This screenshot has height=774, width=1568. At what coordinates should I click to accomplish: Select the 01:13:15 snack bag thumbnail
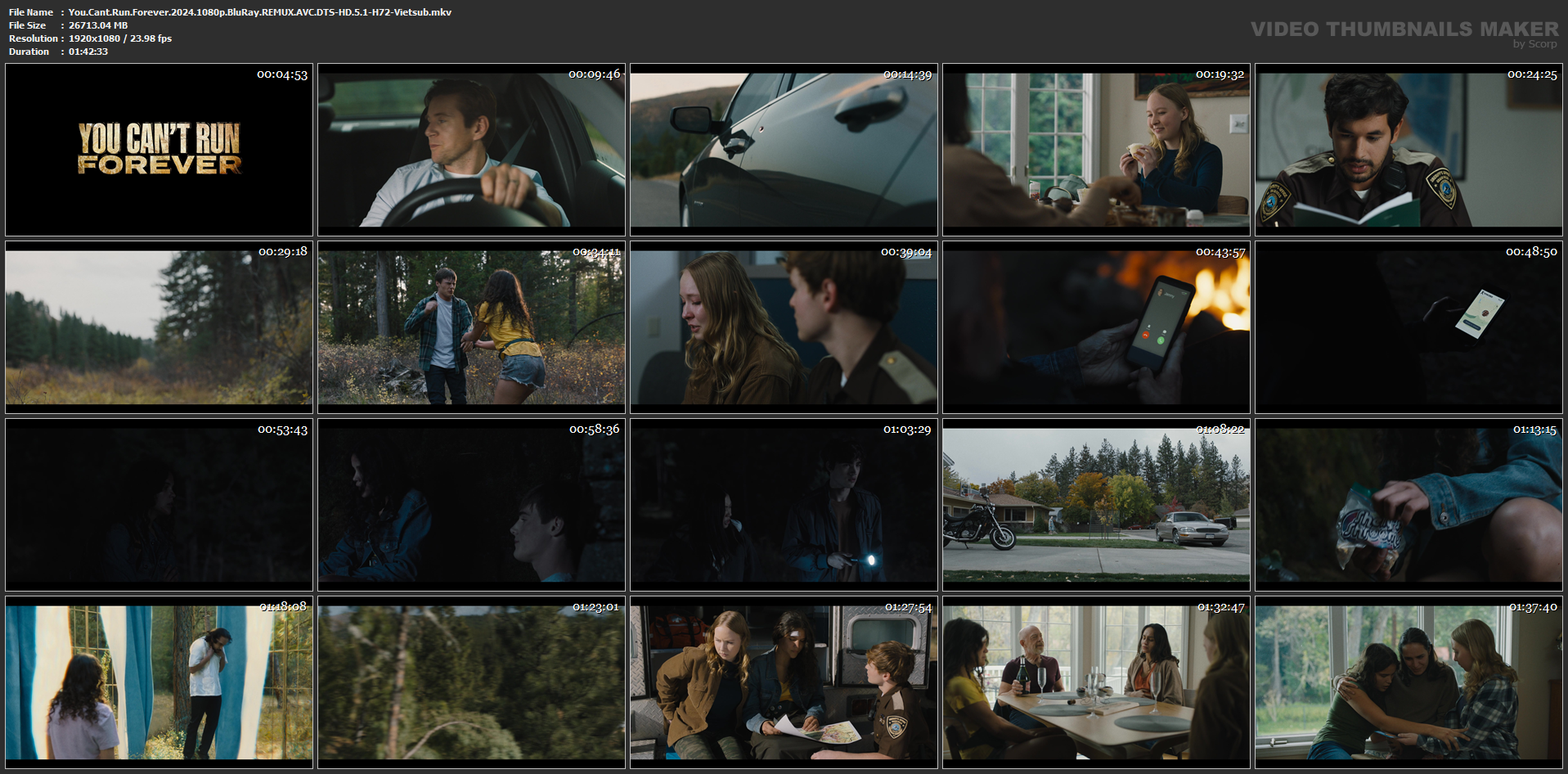tap(1409, 505)
